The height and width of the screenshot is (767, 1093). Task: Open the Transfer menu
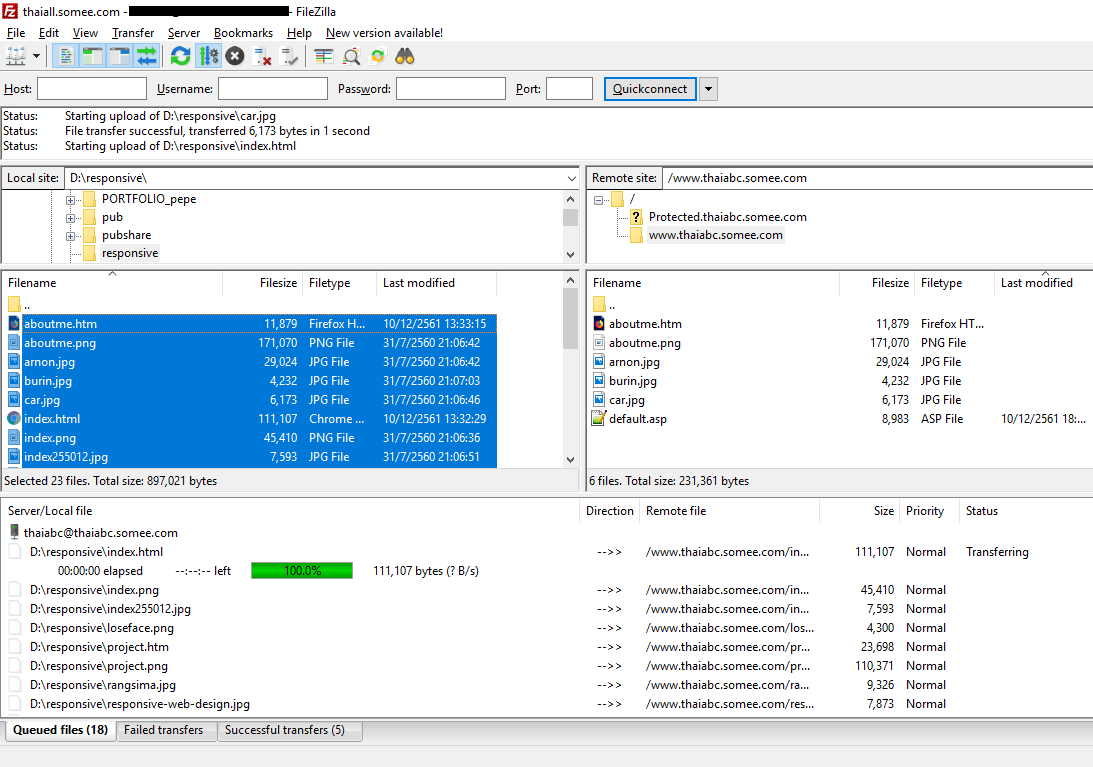click(x=132, y=33)
